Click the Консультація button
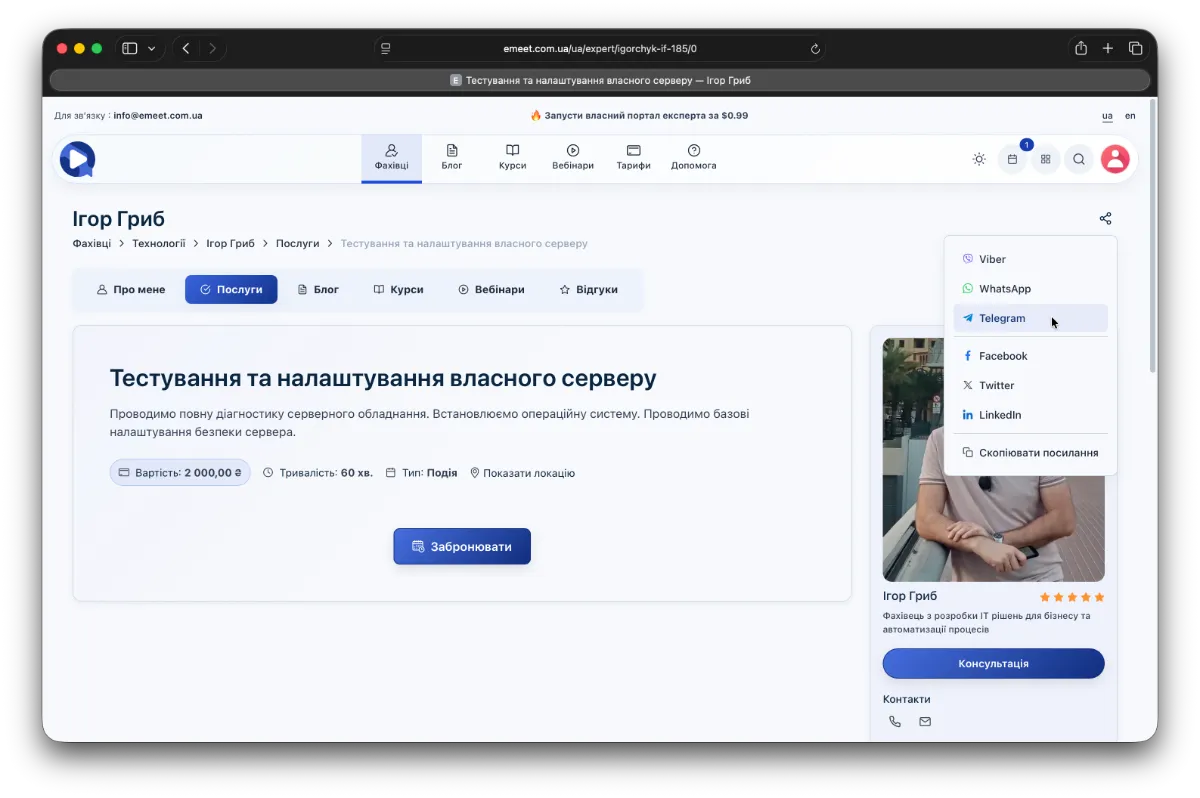 tap(993, 664)
